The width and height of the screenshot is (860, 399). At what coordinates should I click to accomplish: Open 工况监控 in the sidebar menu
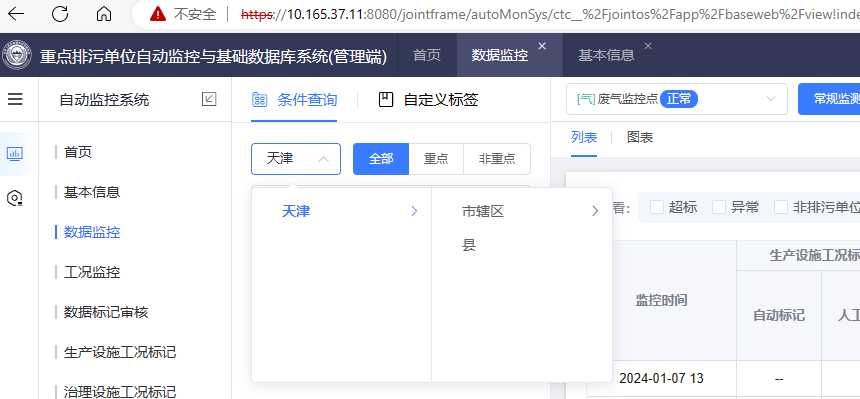click(92, 272)
